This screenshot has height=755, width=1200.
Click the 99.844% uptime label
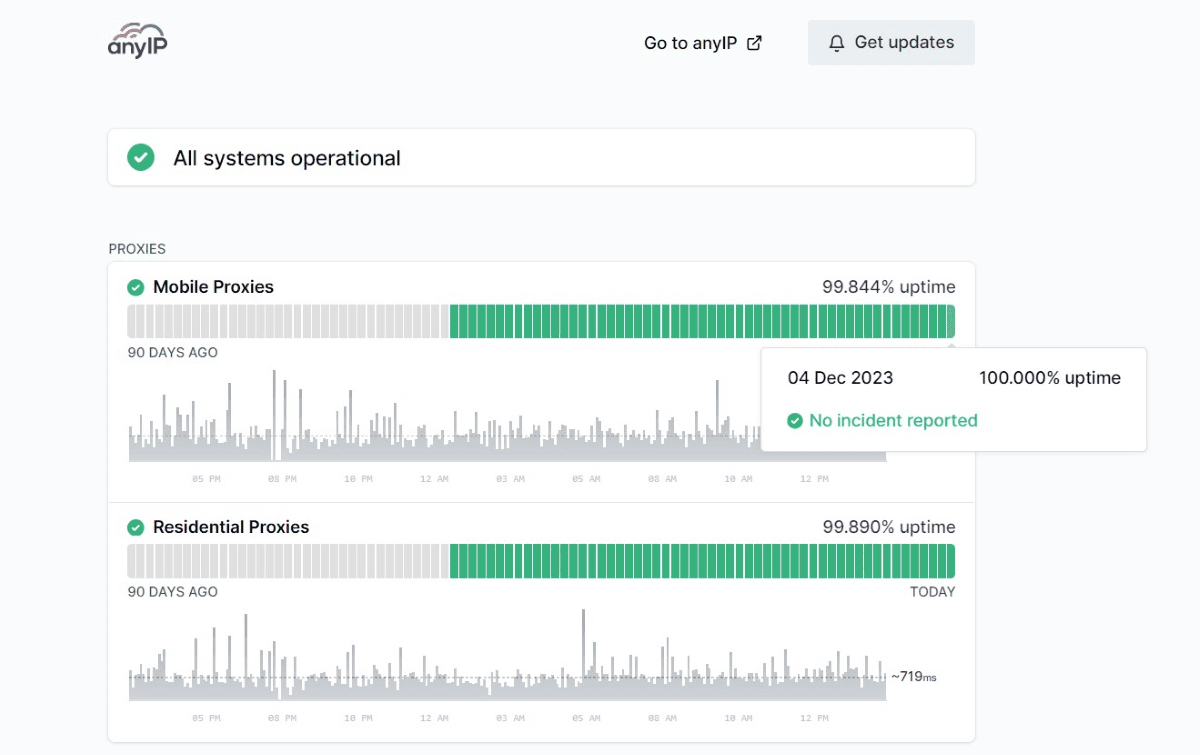click(889, 287)
